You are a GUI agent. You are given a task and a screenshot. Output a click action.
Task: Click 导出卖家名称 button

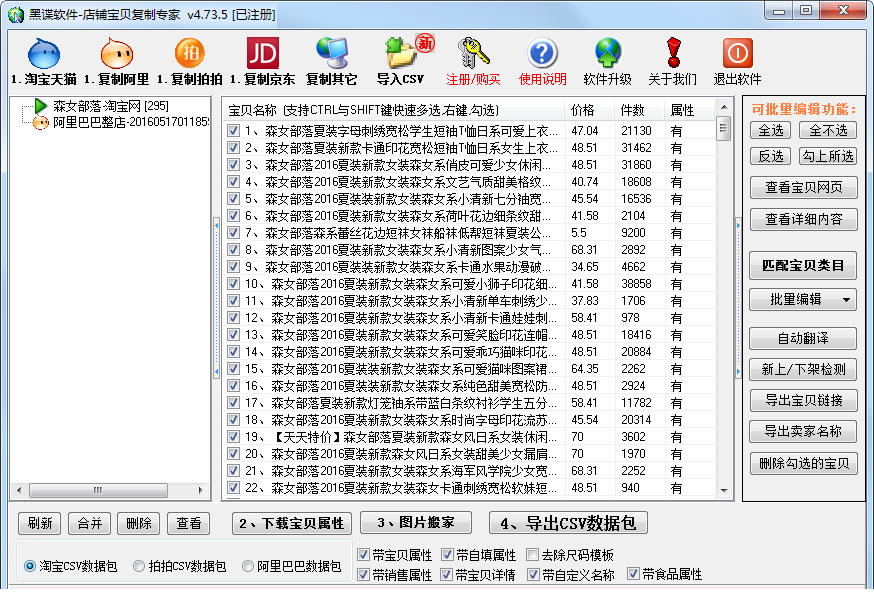(x=803, y=431)
